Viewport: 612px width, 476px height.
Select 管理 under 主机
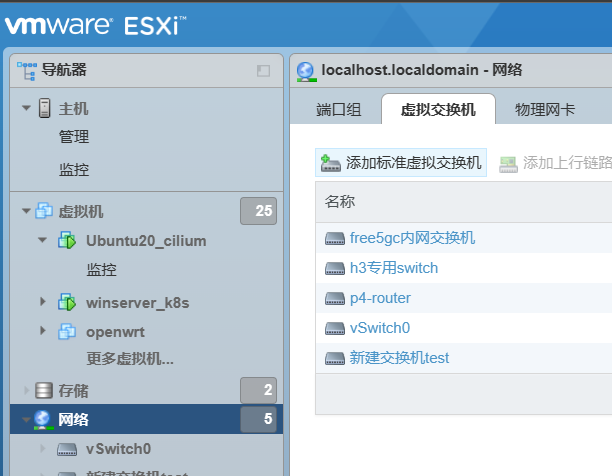tap(74, 137)
